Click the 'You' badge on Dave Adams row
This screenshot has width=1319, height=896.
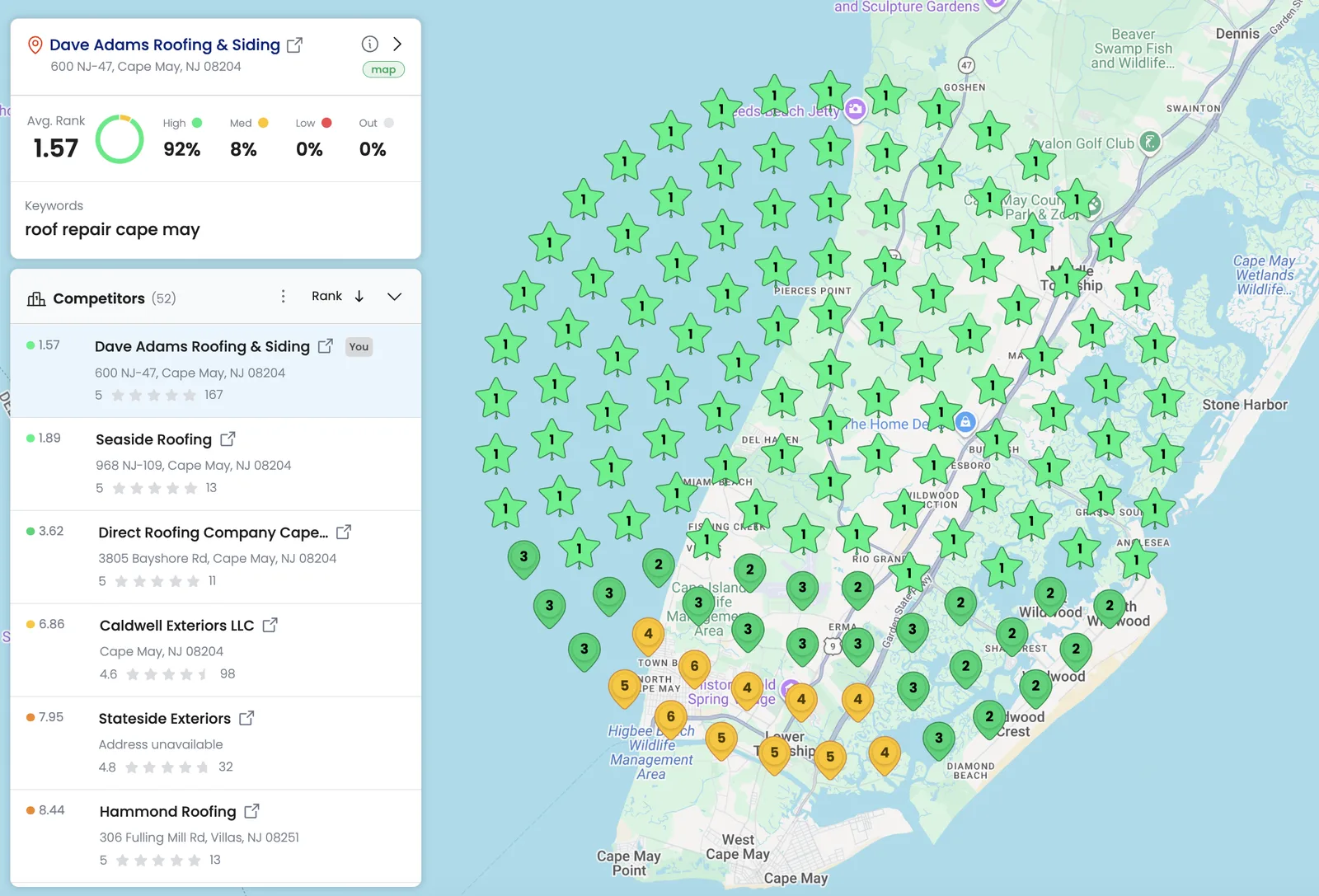pos(359,347)
